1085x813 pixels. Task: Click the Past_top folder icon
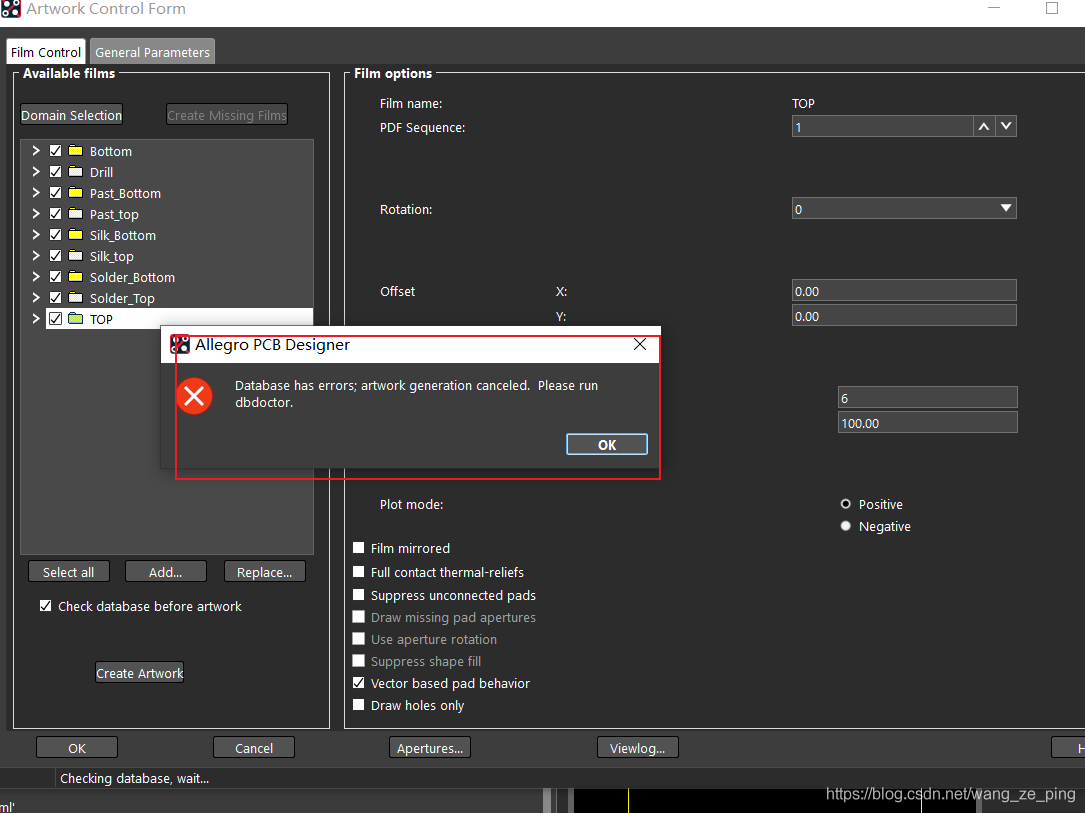[x=75, y=214]
